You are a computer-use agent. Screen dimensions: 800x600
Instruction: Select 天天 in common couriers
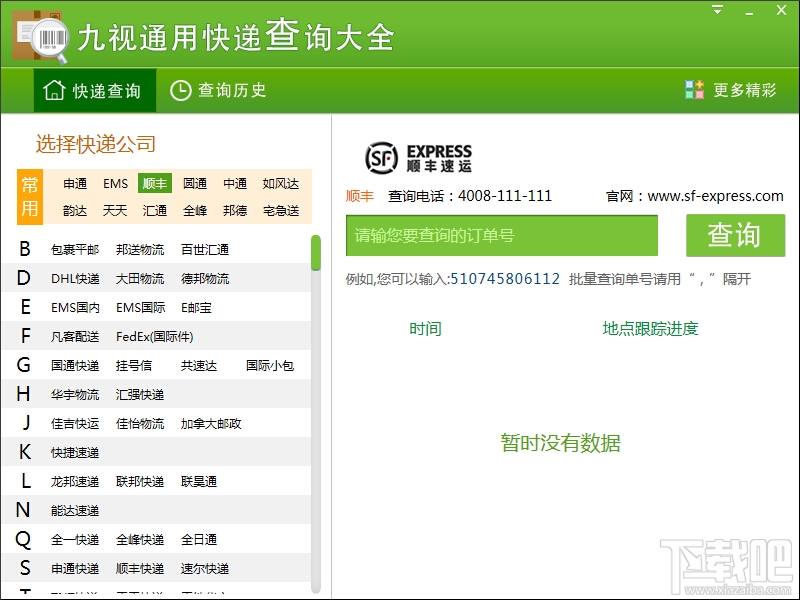click(x=115, y=210)
